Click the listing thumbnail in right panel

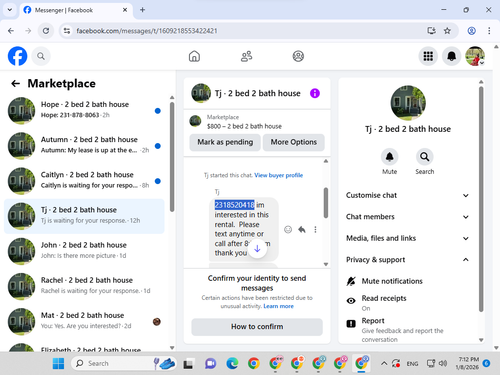[408, 103]
